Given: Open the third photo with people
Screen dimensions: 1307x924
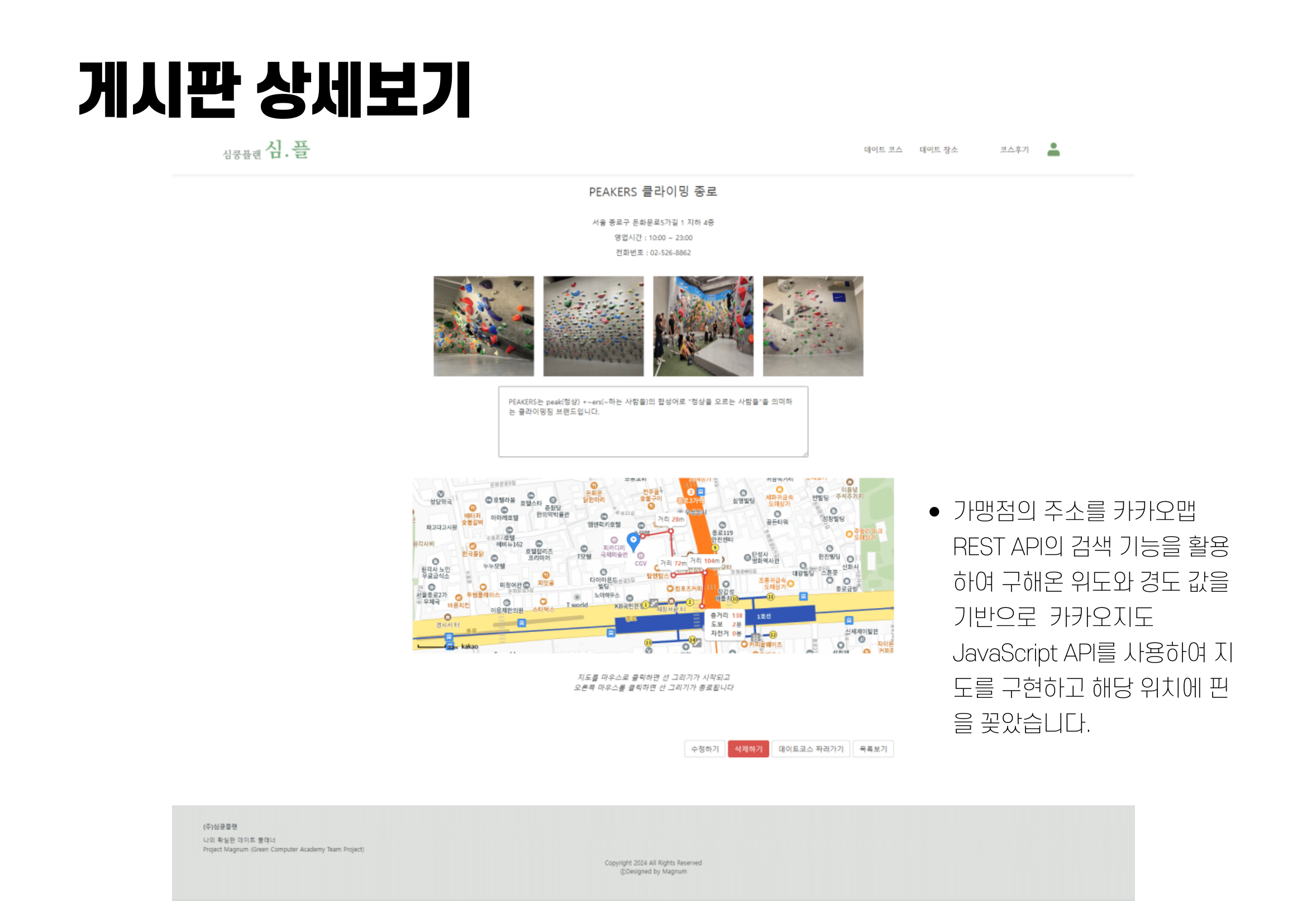Looking at the screenshot, I should click(703, 326).
